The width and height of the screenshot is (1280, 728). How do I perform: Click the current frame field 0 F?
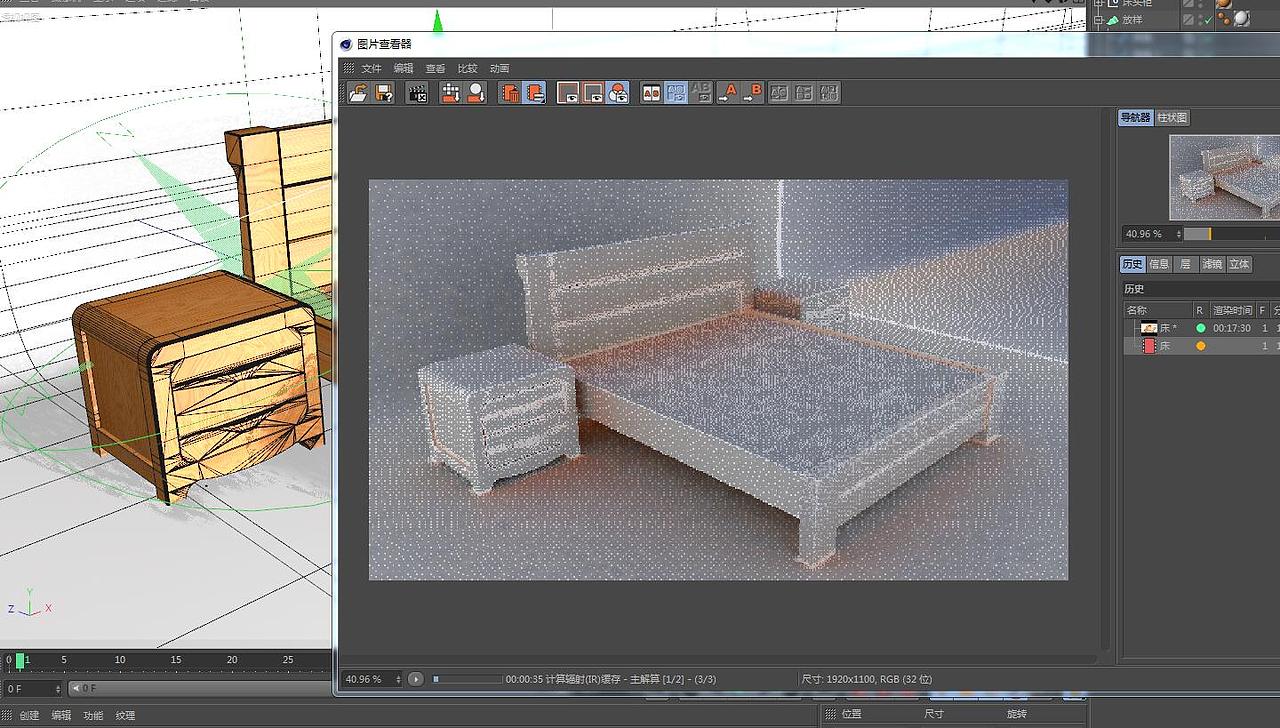tap(32, 689)
